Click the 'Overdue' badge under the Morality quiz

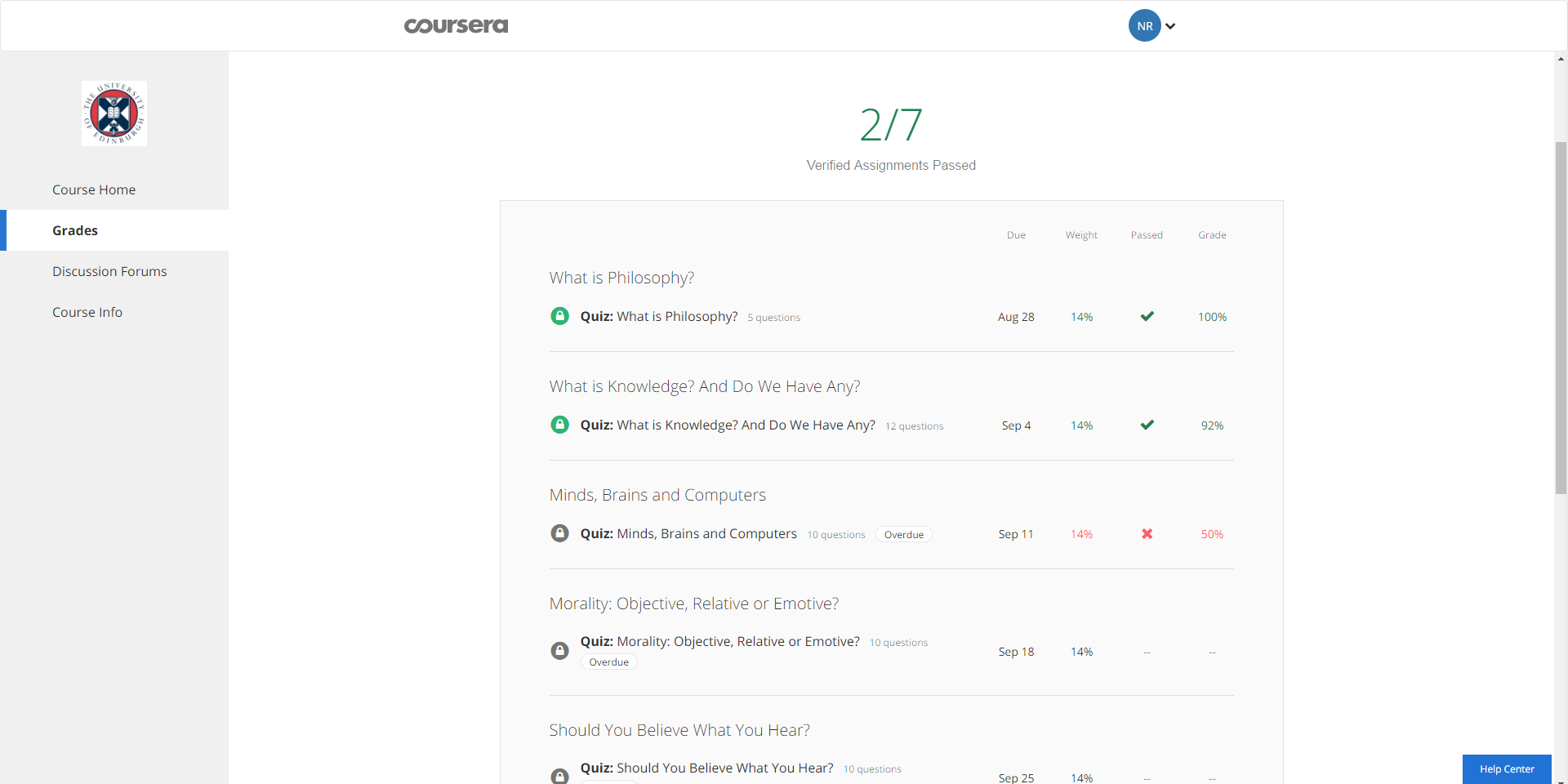[608, 661]
